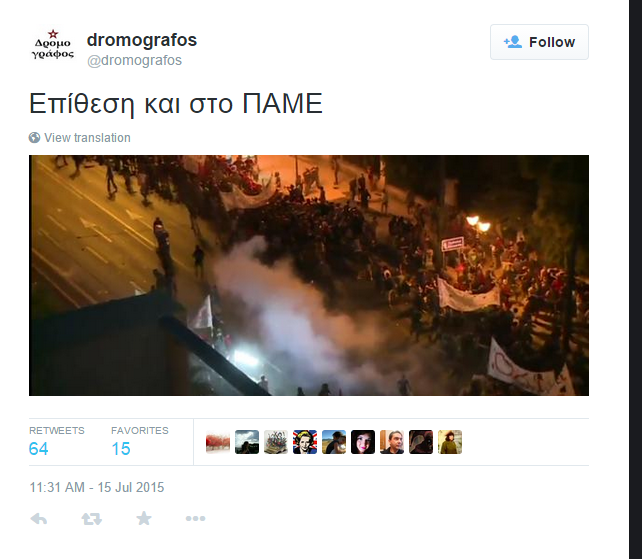Image resolution: width=642 pixels, height=559 pixels.
Task: Click the @dromografos handle
Action: coord(134,60)
